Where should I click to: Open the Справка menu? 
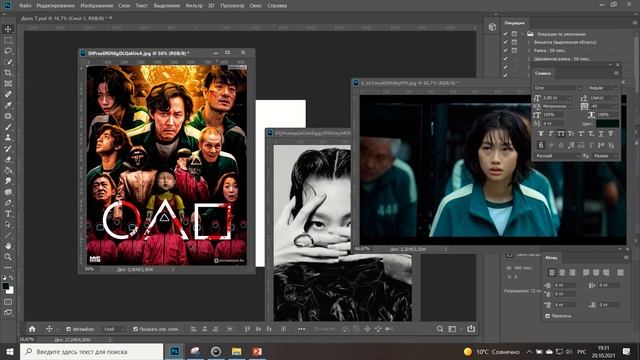[x=277, y=6]
